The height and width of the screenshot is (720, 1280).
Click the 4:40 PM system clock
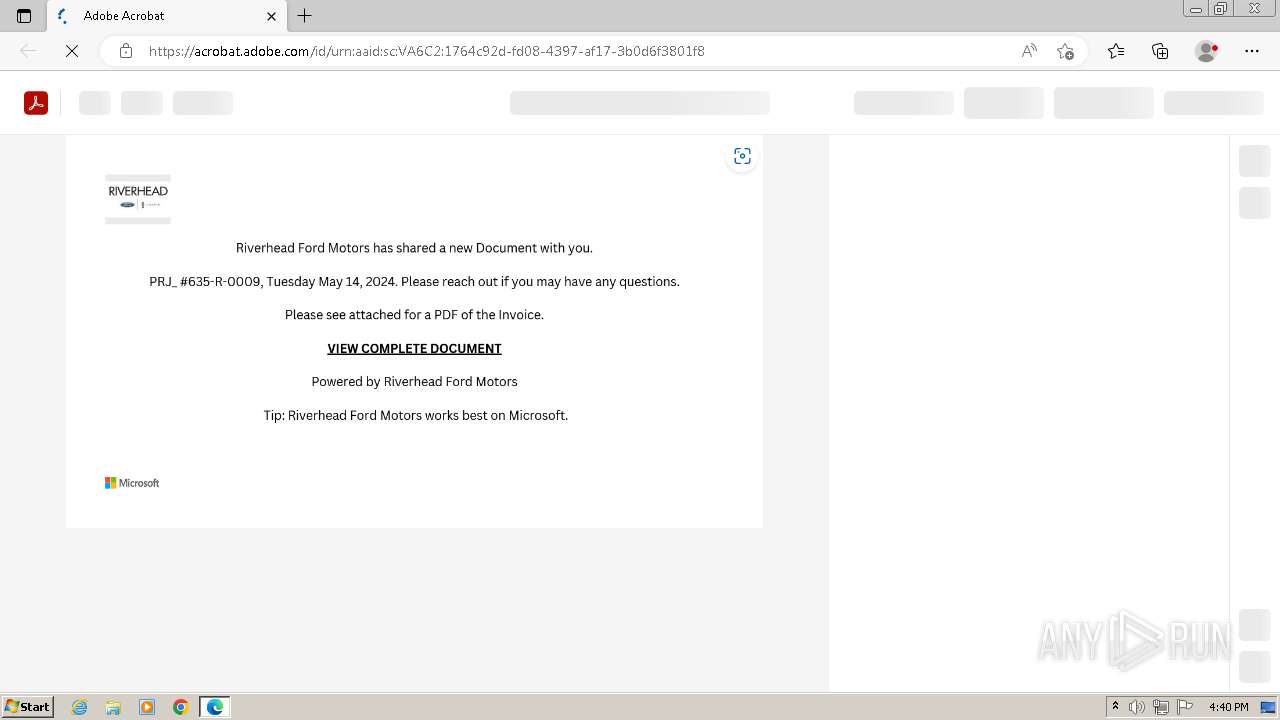[x=1228, y=707]
